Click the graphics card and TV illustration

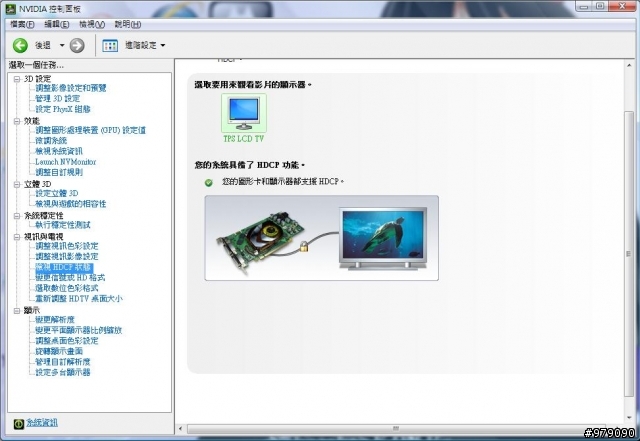[322, 238]
